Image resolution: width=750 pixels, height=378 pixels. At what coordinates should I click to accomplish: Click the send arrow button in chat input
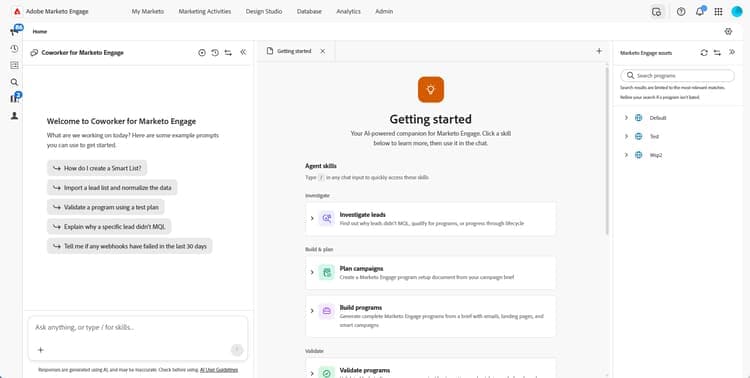237,350
